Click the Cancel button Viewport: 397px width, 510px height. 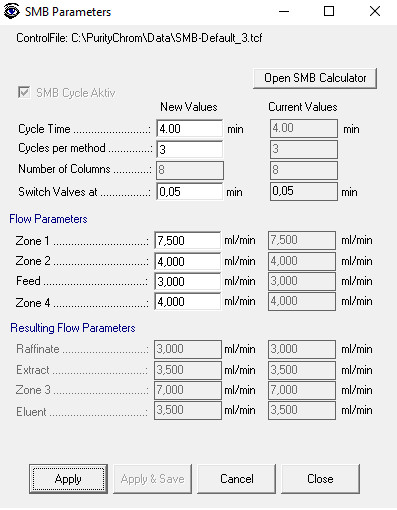[x=237, y=479]
